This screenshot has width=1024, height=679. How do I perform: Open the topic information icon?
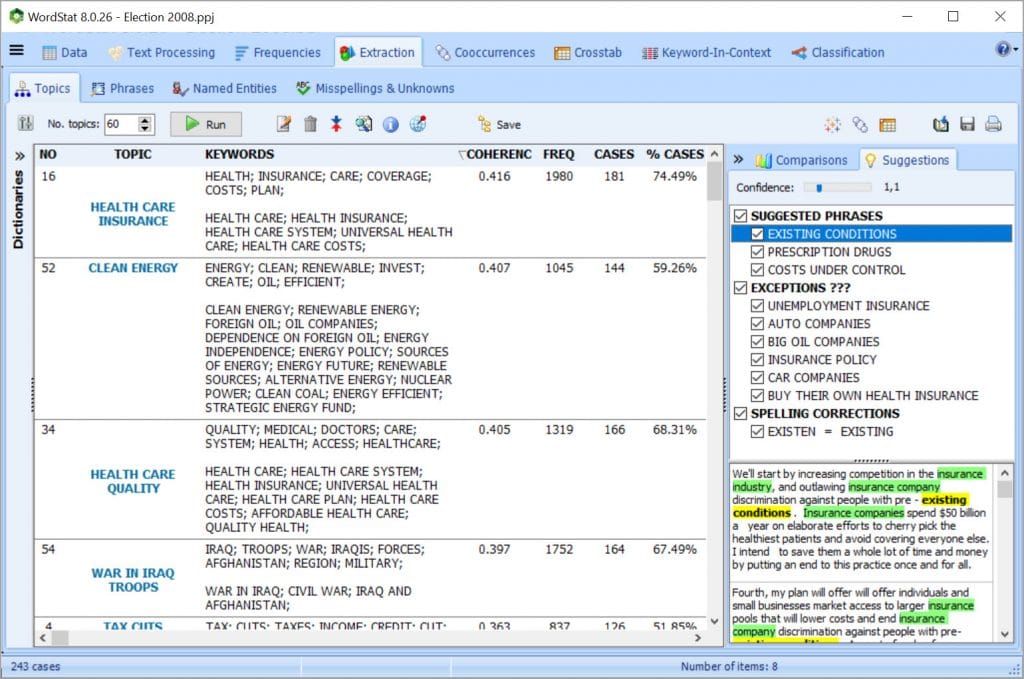(x=391, y=124)
